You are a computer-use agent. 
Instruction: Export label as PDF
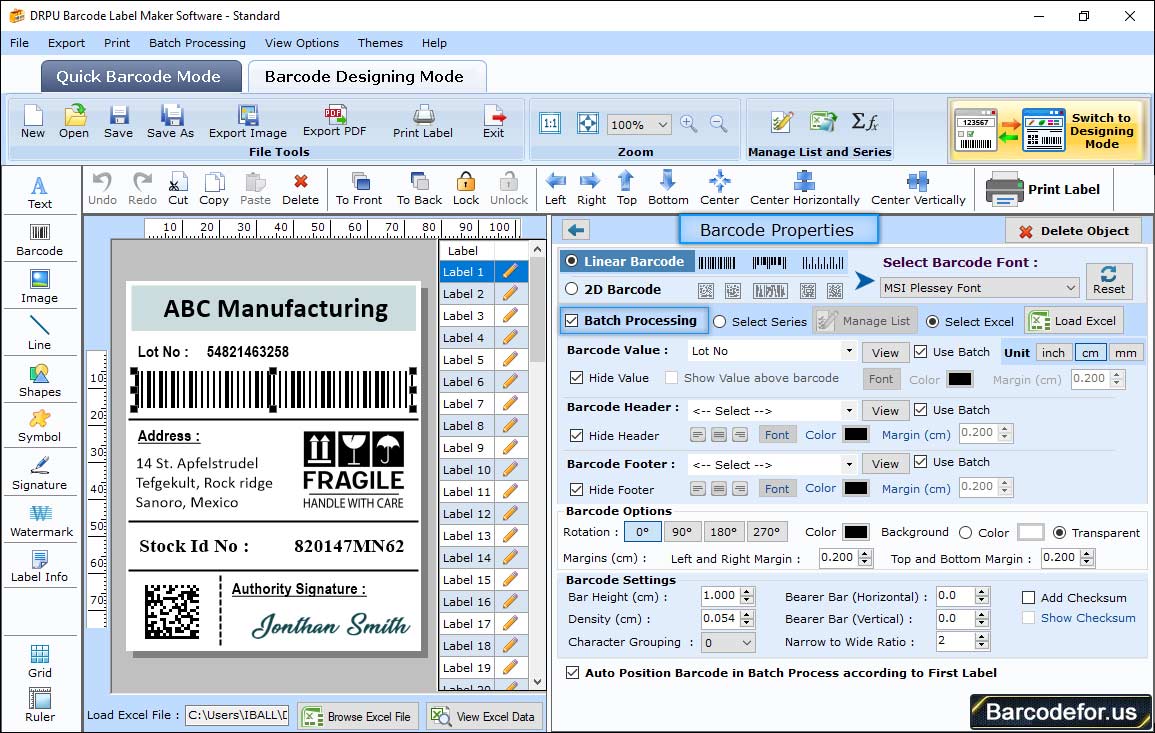tap(334, 122)
